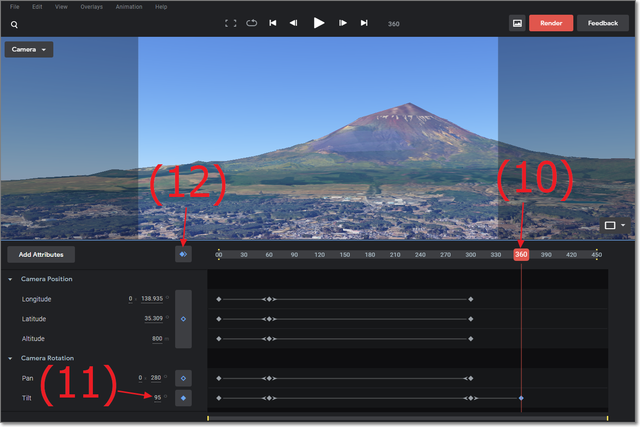This screenshot has width=640, height=427.
Task: Step back one frame
Action: pyautogui.click(x=293, y=23)
